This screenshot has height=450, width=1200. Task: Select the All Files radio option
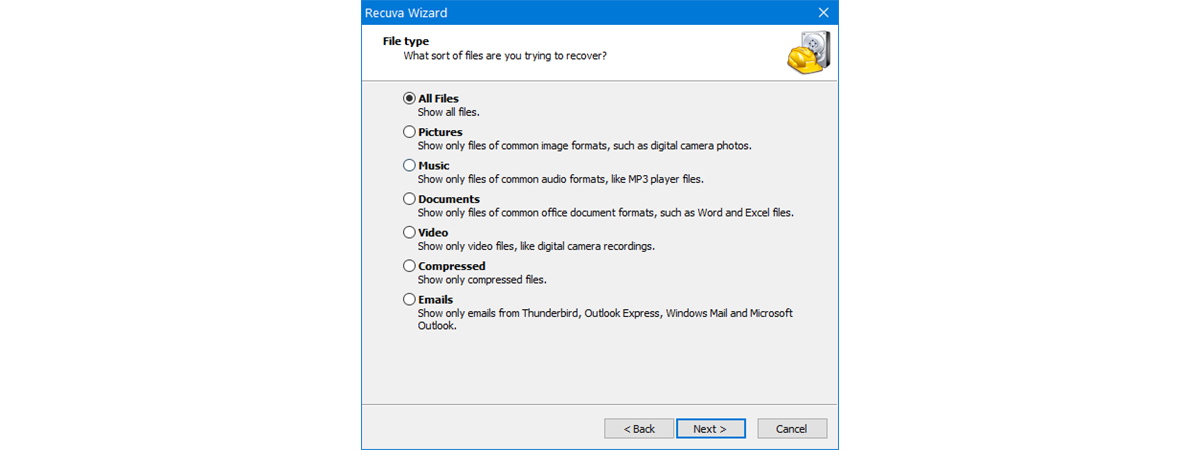tap(409, 98)
